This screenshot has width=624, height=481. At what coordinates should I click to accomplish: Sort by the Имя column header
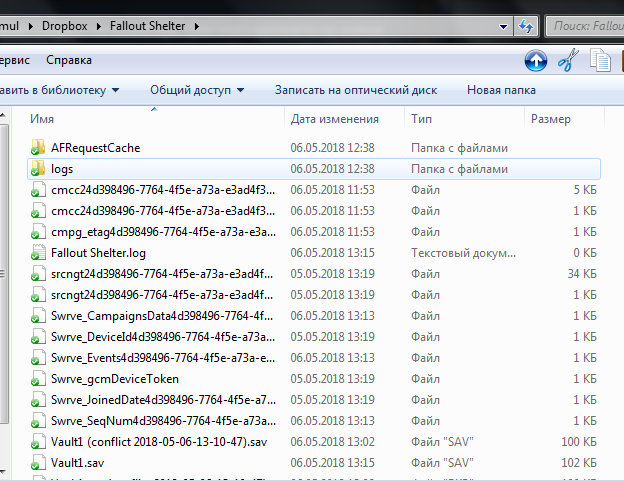pyautogui.click(x=42, y=119)
